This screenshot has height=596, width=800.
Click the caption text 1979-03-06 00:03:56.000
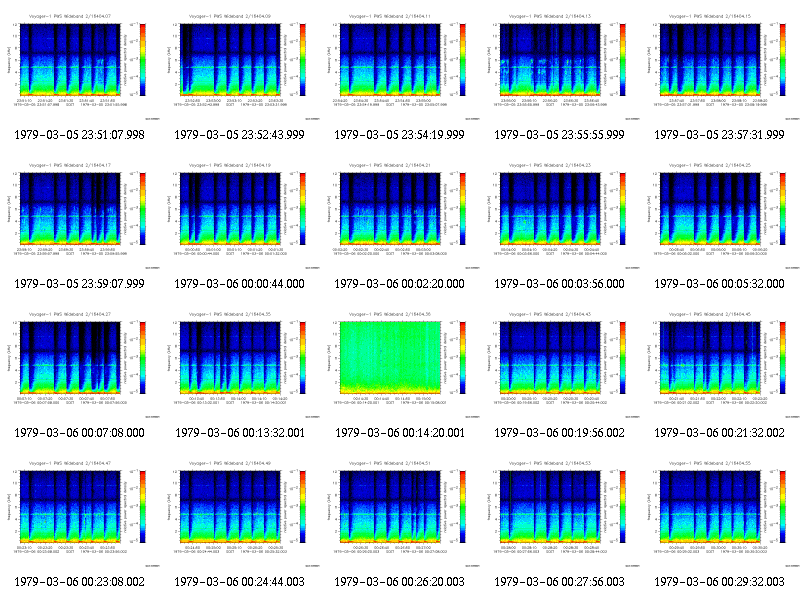point(559,284)
